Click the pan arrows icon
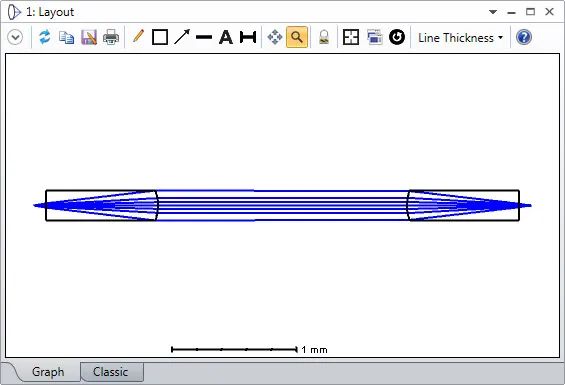This screenshot has height=385, width=565. pos(275,37)
